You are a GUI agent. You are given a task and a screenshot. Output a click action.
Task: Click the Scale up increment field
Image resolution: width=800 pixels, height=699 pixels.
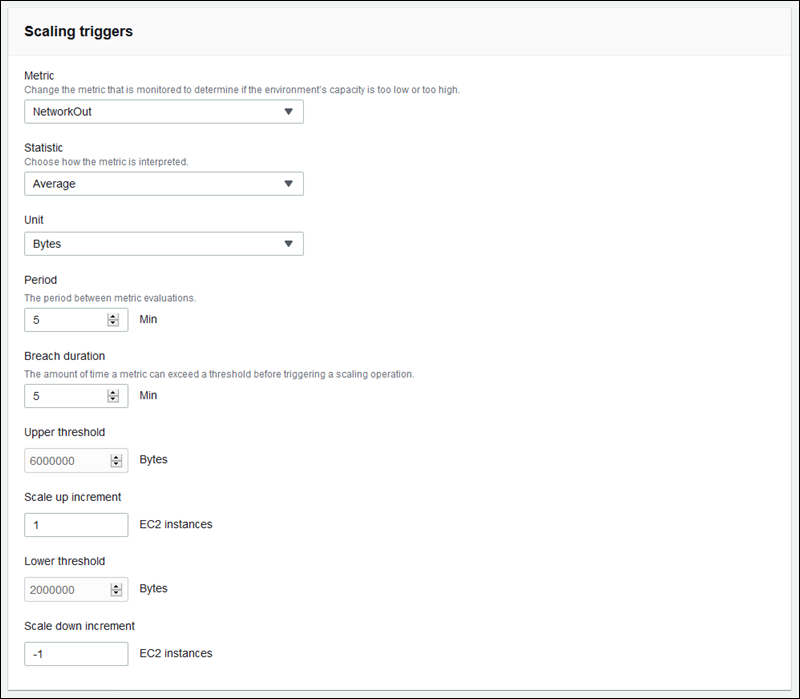pos(76,525)
